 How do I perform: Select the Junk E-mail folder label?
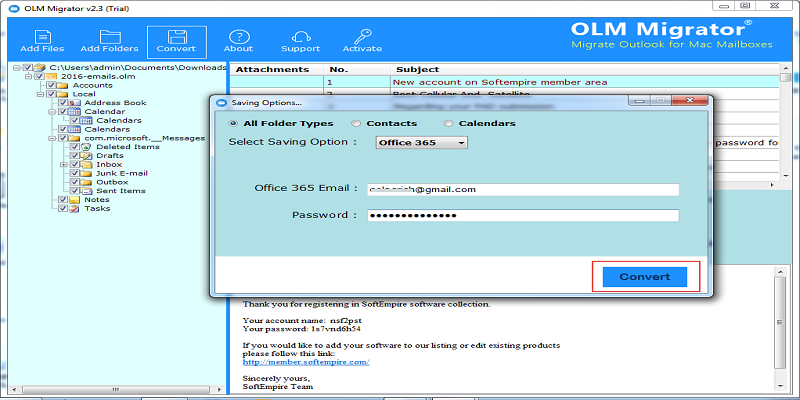[x=122, y=173]
